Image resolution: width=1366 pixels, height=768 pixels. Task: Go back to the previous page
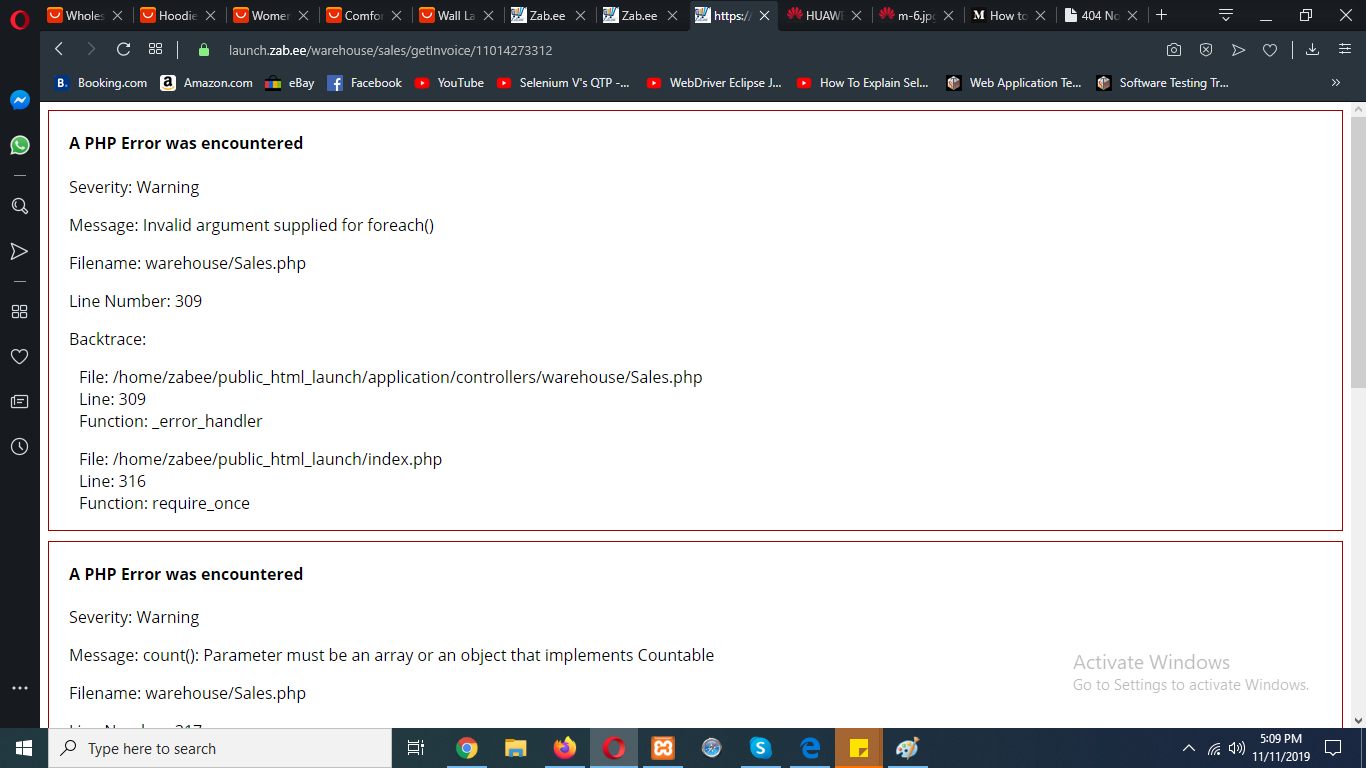coord(59,49)
